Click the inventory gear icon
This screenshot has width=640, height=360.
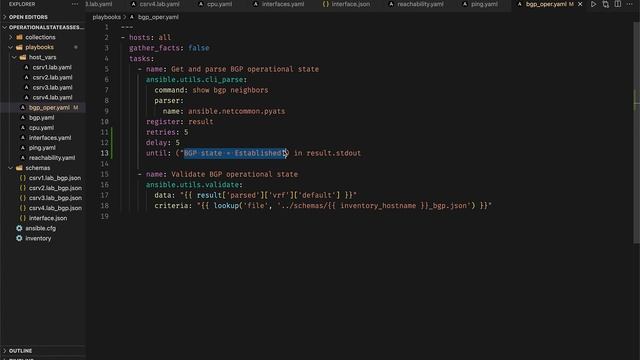coord(19,238)
